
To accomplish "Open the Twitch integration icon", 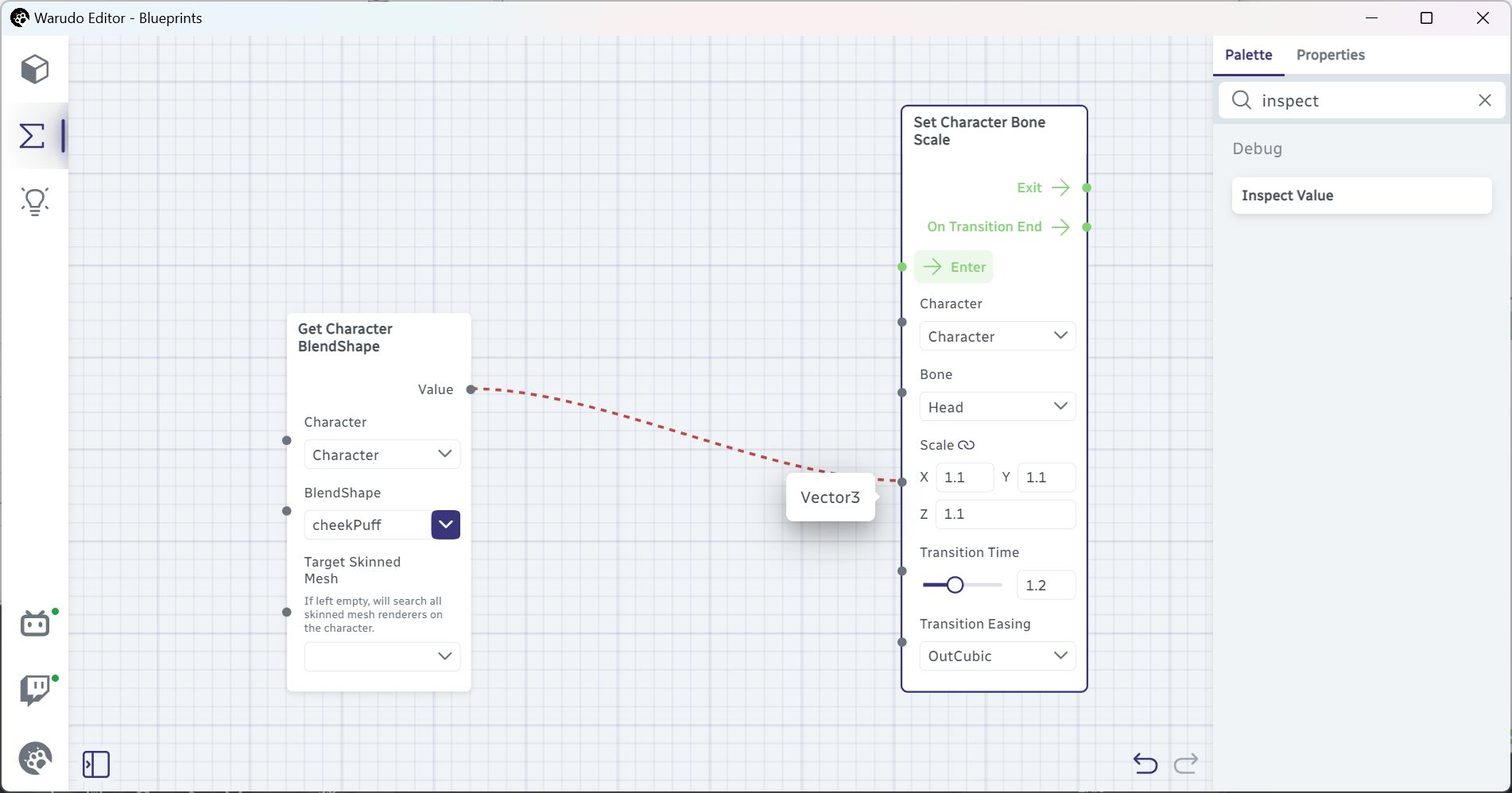I will click(35, 690).
